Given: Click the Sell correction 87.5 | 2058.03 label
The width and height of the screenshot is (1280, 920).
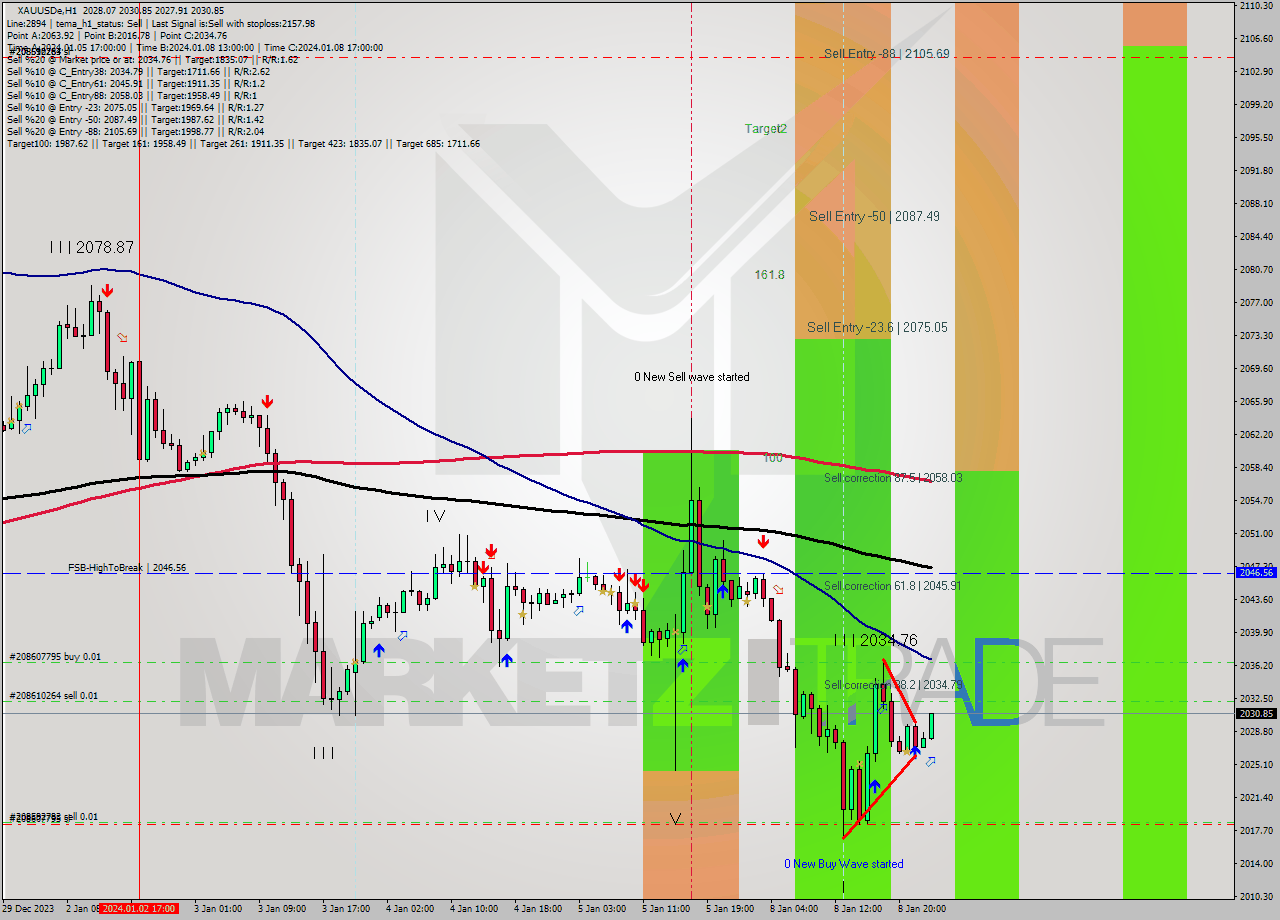Looking at the screenshot, I should 893,478.
